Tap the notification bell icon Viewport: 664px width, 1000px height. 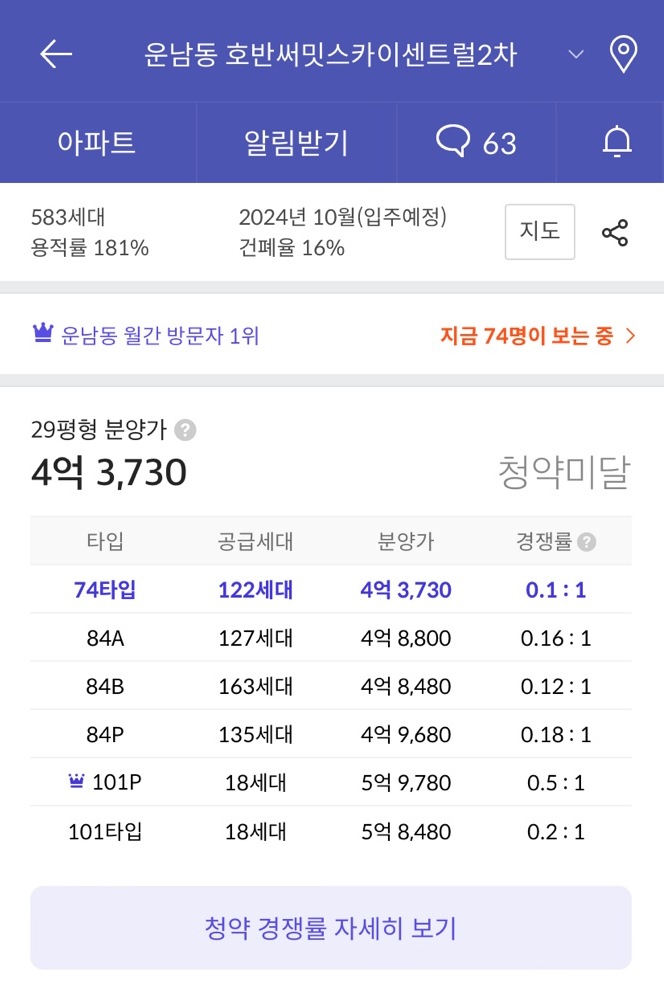point(617,142)
